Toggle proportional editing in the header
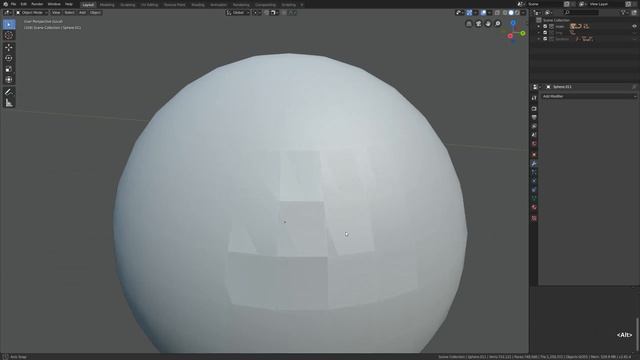Screen dimensions: 640x360 pyautogui.click(x=284, y=13)
